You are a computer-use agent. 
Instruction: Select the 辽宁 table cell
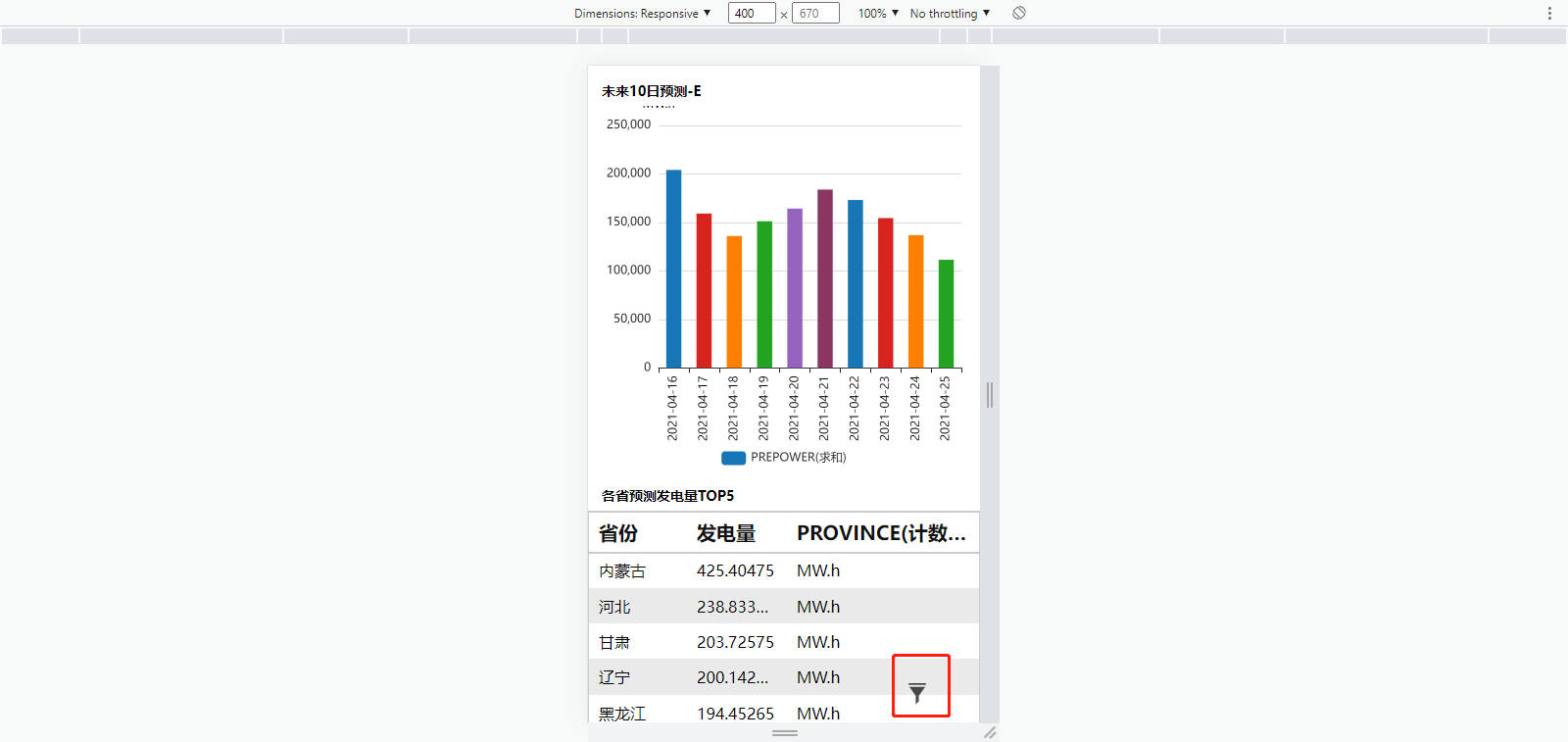point(614,677)
